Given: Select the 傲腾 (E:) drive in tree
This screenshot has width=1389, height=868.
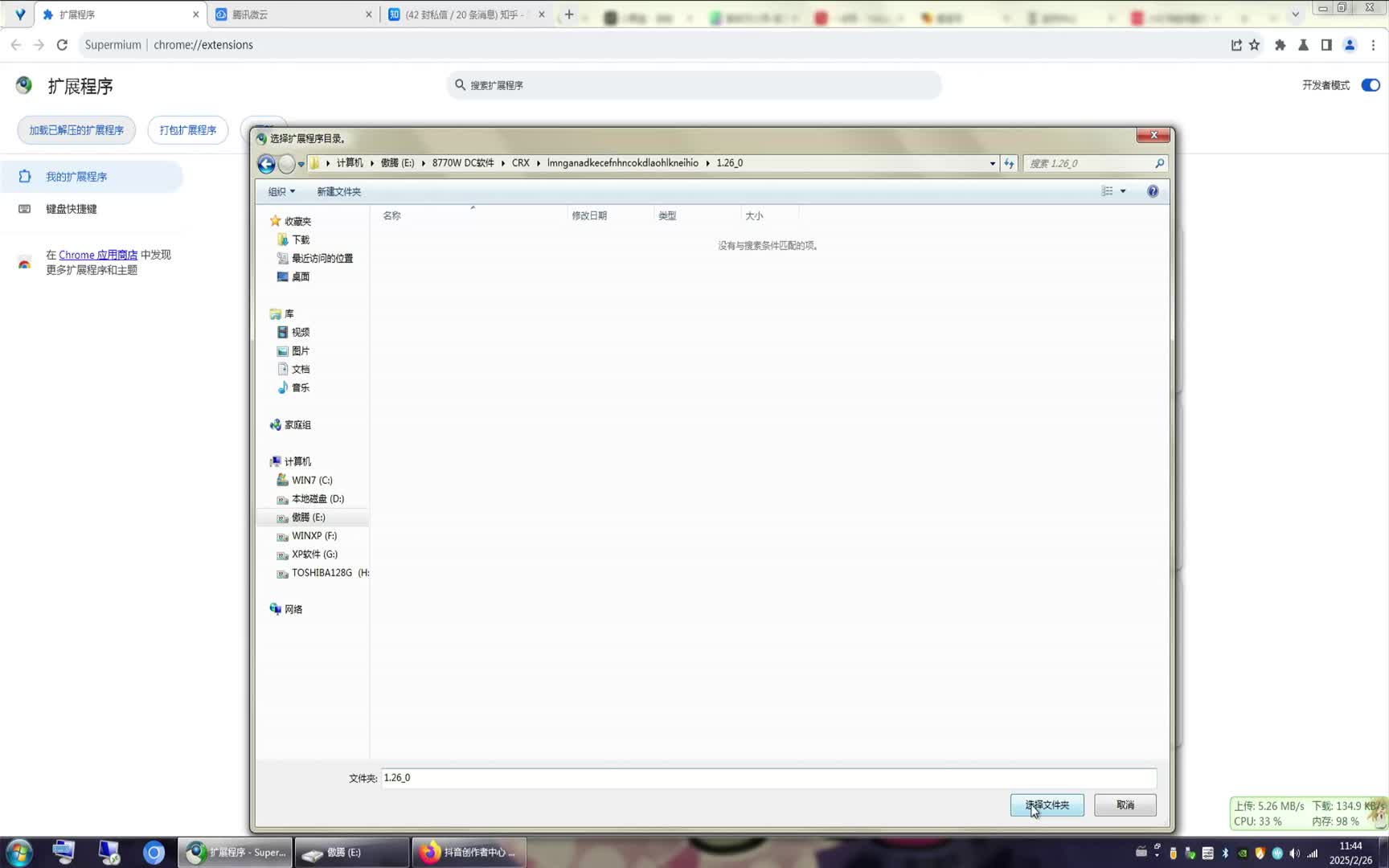Looking at the screenshot, I should [x=308, y=517].
